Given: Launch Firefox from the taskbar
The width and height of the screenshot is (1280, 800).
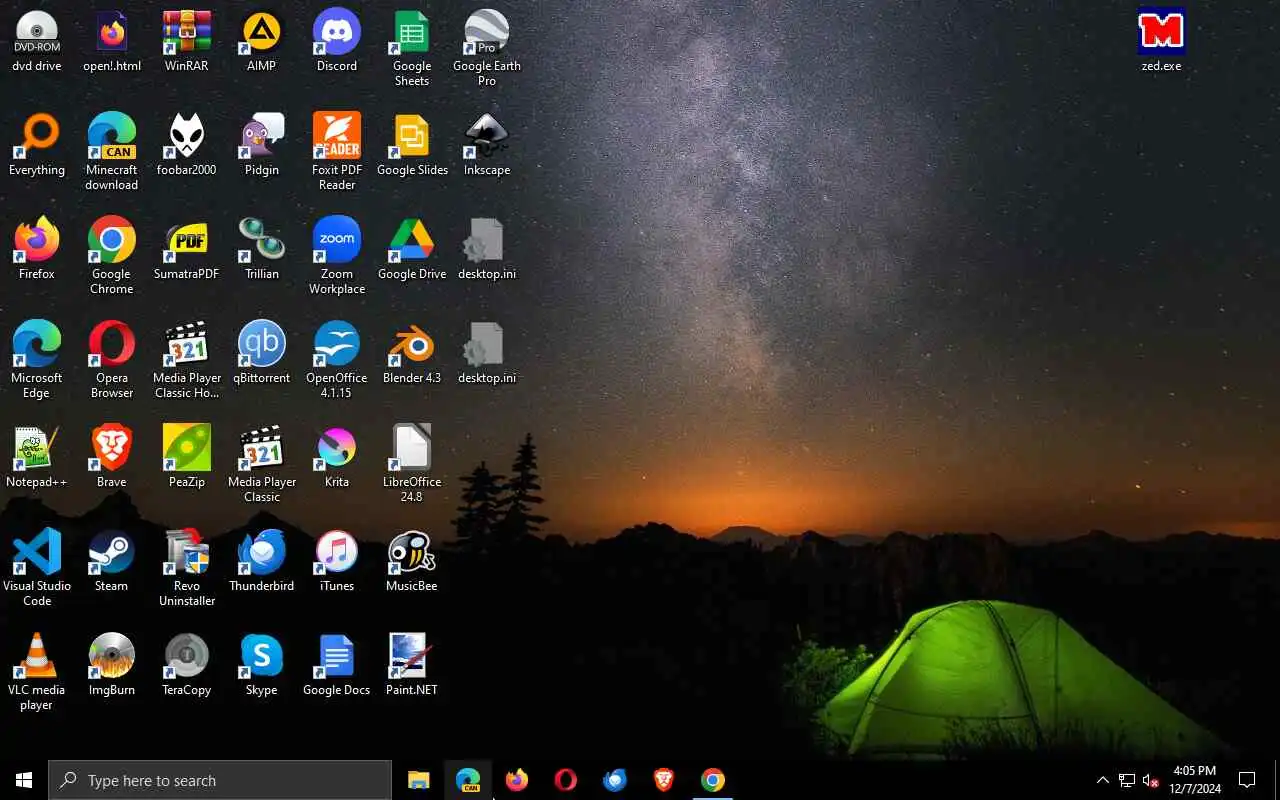Looking at the screenshot, I should coord(517,780).
